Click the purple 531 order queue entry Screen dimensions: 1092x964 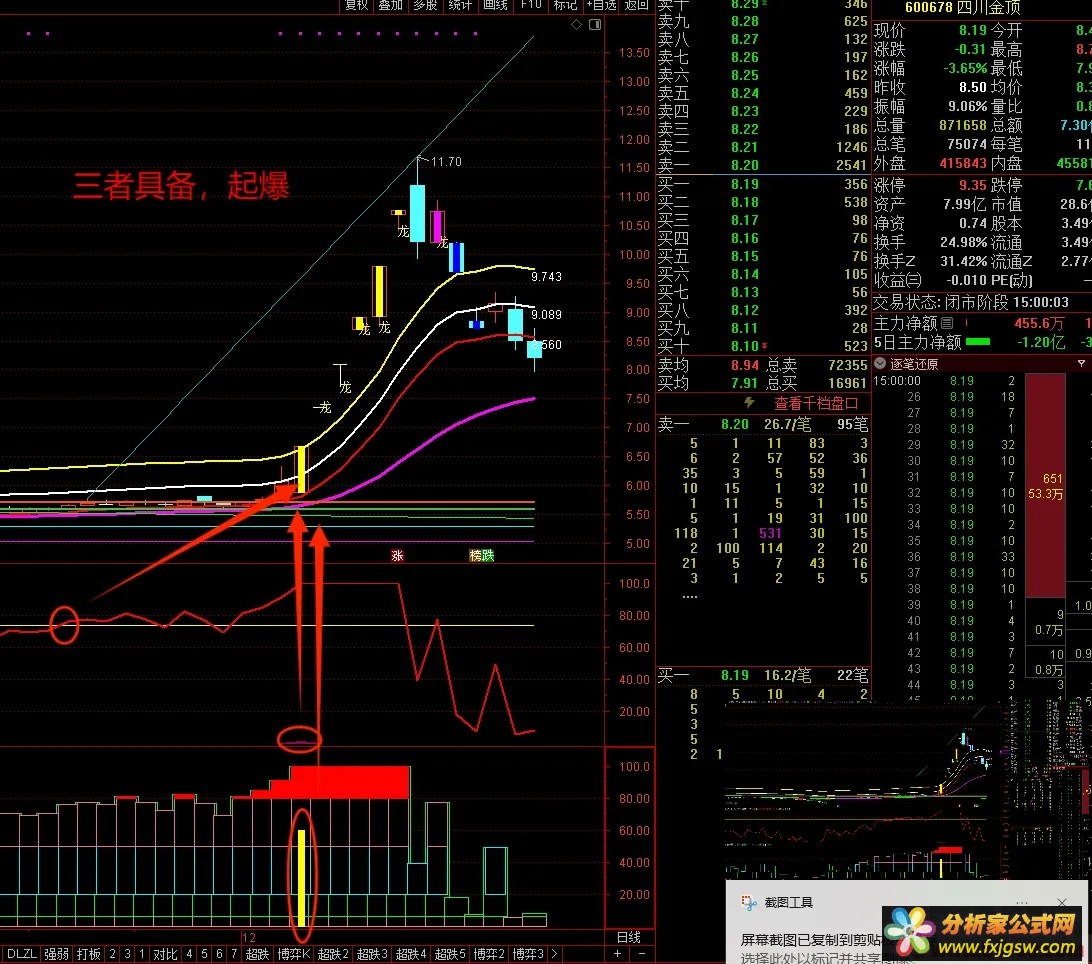(770, 534)
